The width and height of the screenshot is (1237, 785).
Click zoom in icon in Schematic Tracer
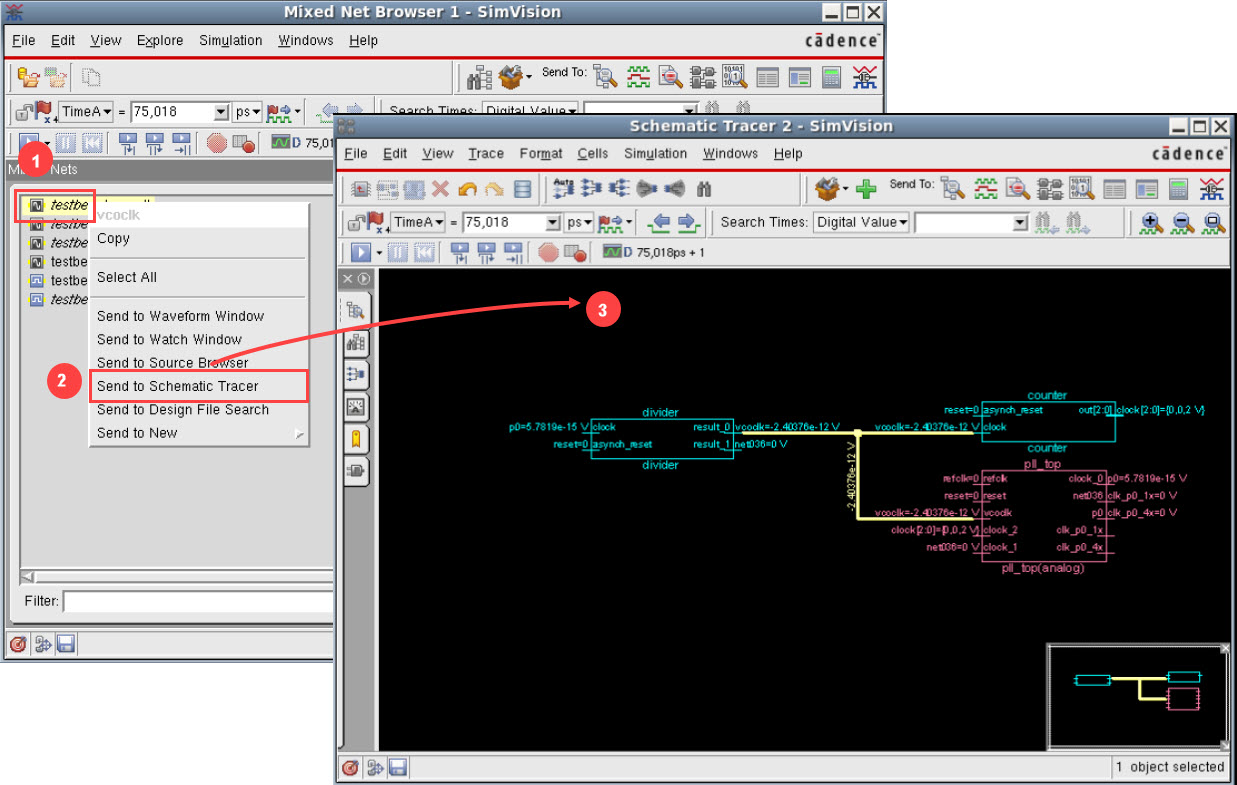[1151, 222]
